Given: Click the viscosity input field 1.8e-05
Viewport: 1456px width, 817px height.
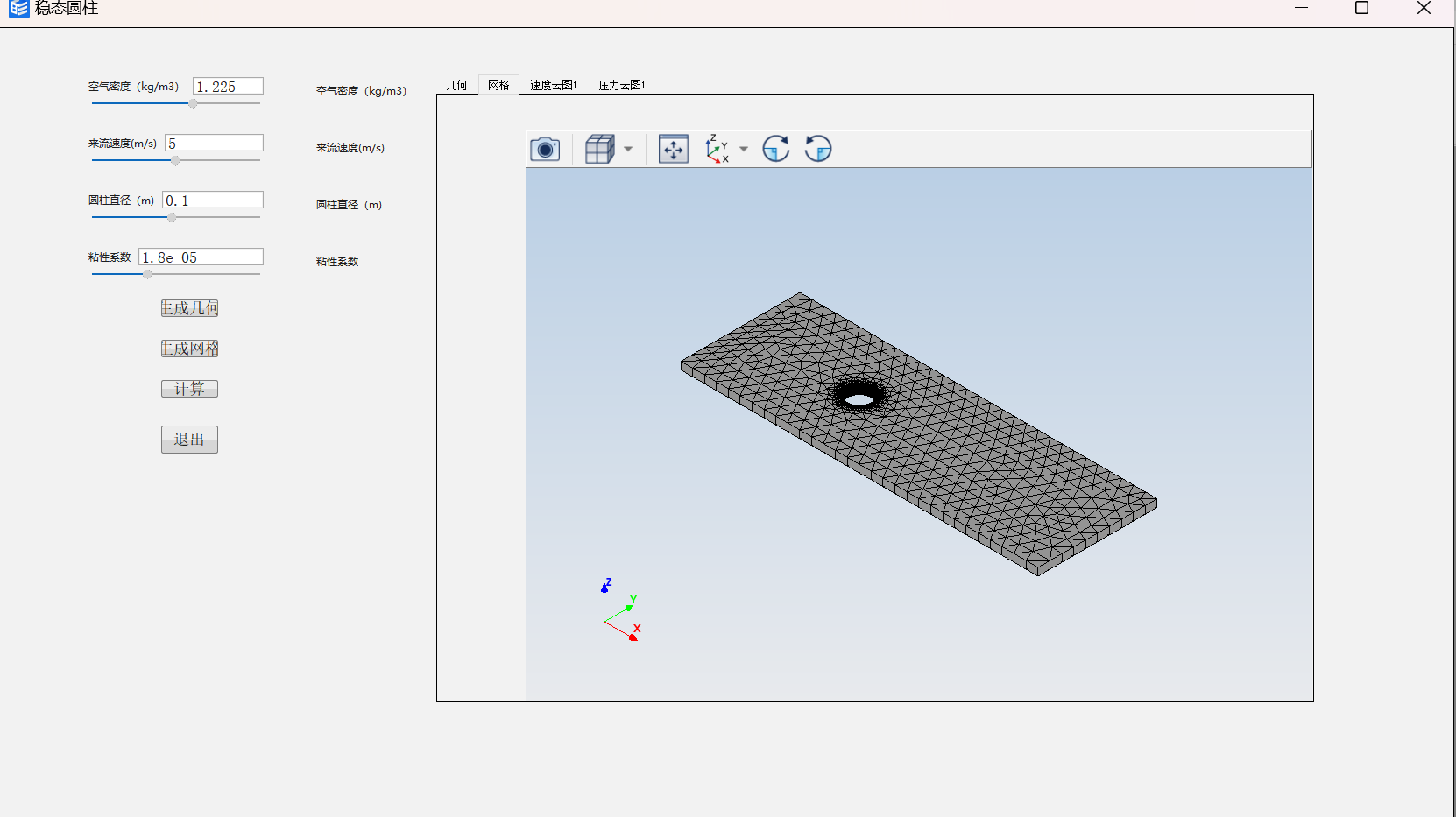Looking at the screenshot, I should (201, 257).
